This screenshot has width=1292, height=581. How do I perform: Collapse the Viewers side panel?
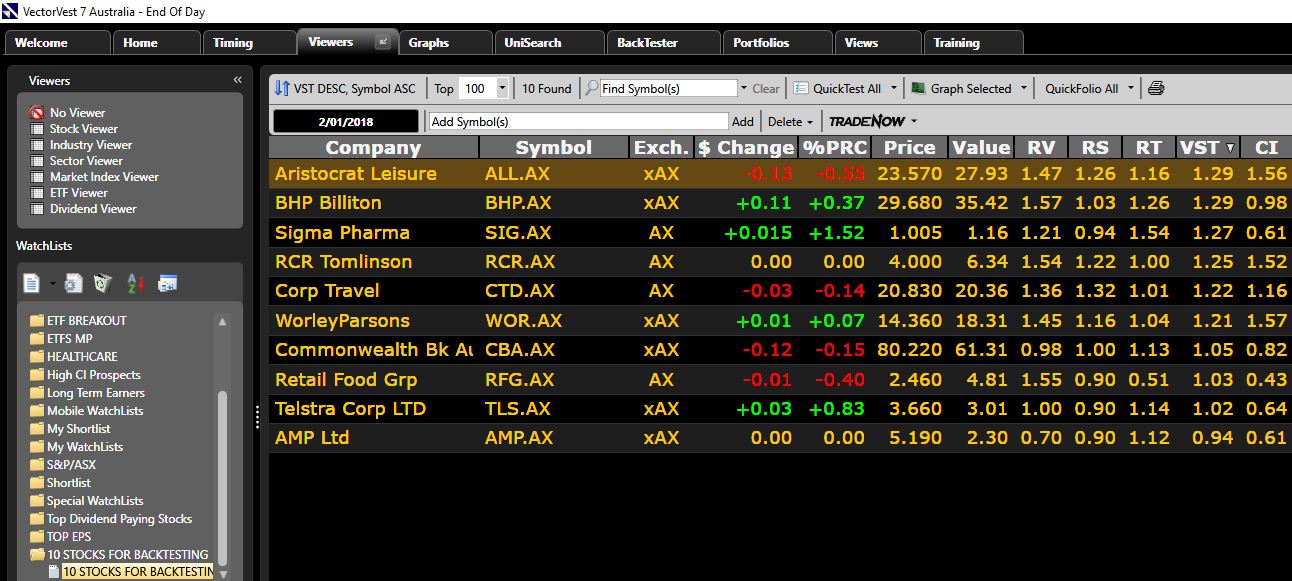point(238,80)
